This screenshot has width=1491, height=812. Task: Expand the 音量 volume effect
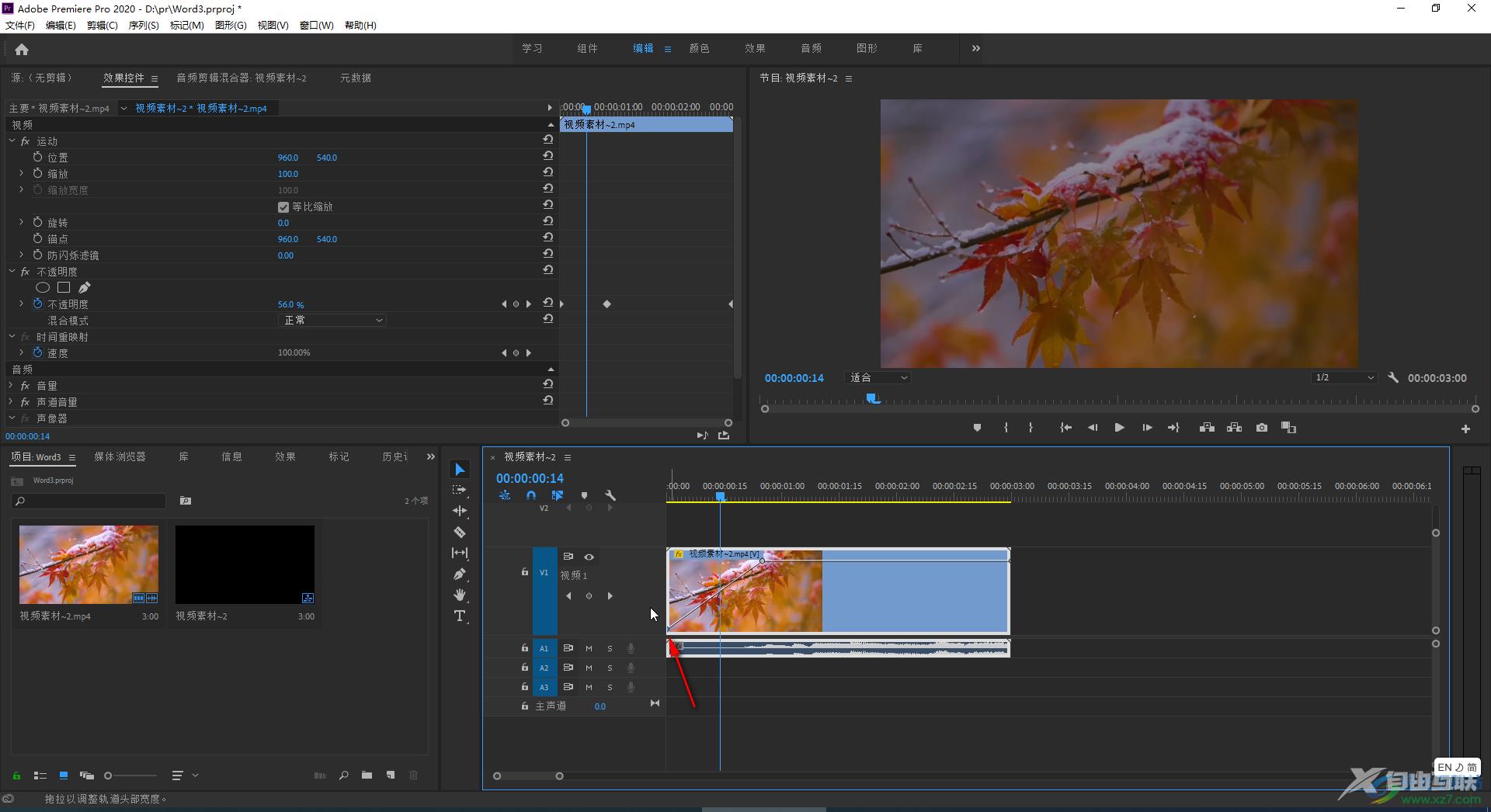tap(11, 385)
